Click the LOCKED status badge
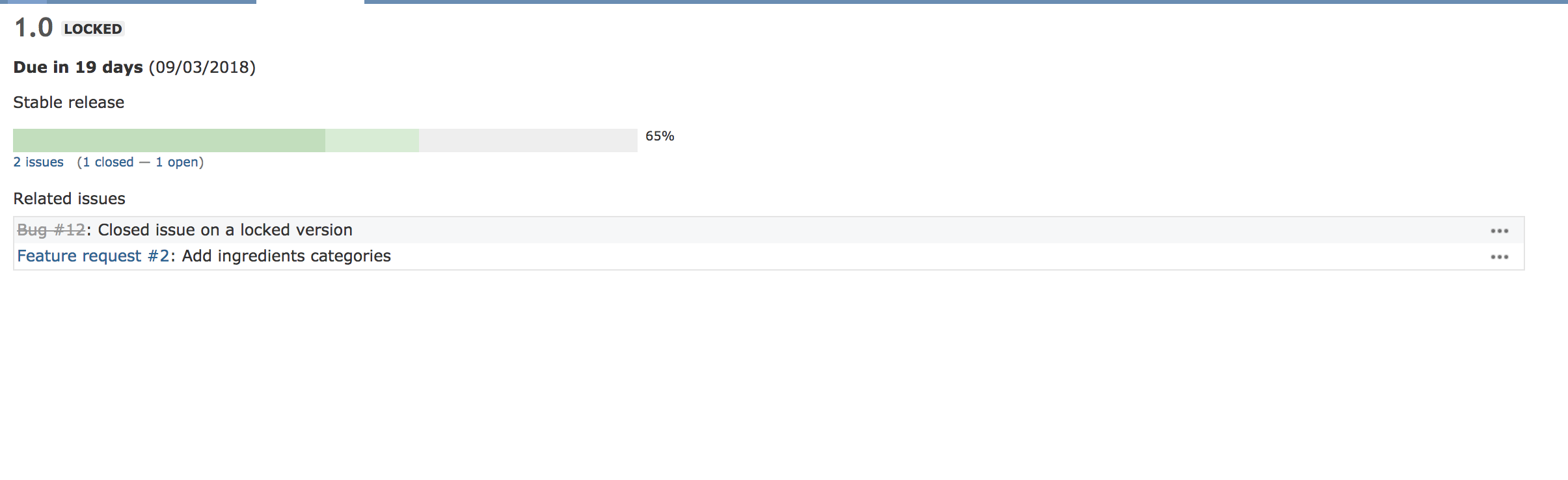The height and width of the screenshot is (480, 1568). (x=93, y=29)
